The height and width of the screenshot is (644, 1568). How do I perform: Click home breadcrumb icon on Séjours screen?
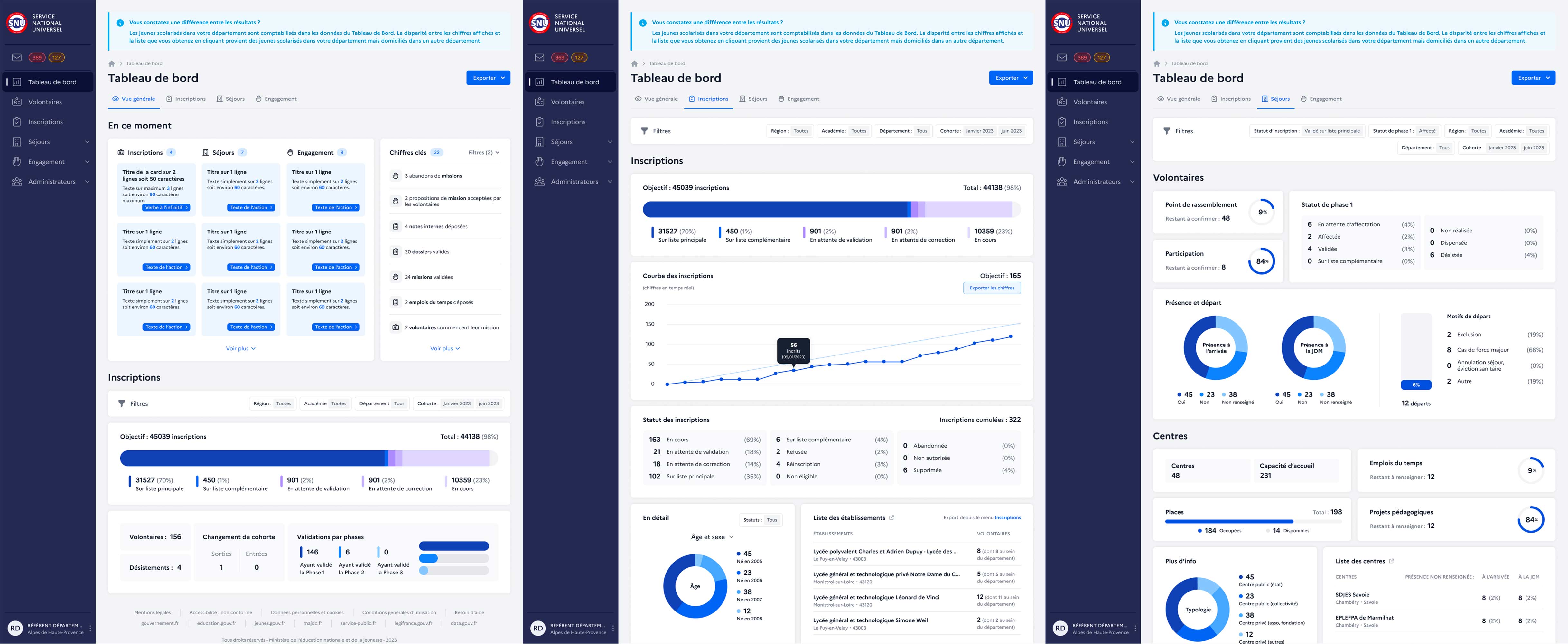[1156, 63]
